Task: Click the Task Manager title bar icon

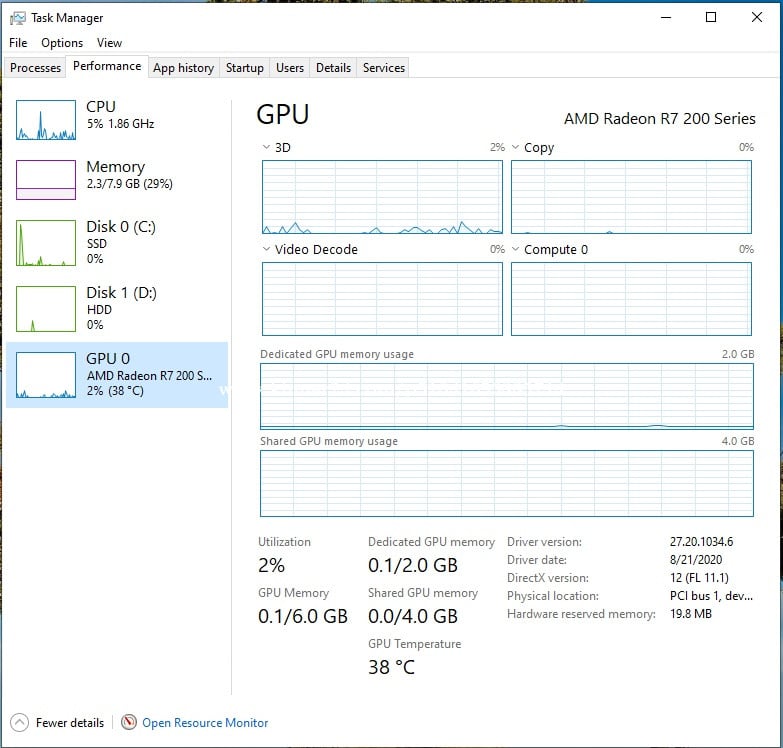Action: click(18, 17)
